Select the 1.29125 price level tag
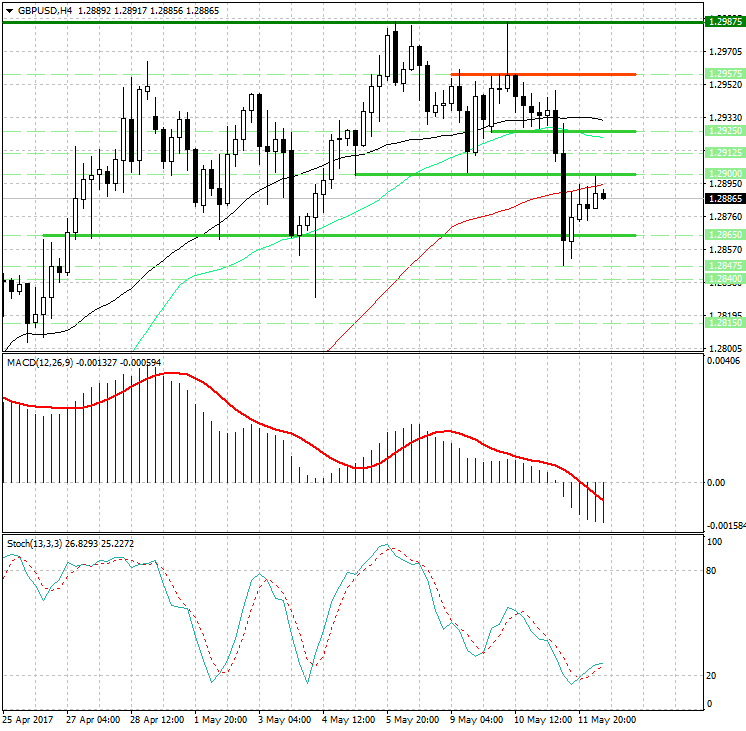The image size is (746, 731). click(723, 153)
